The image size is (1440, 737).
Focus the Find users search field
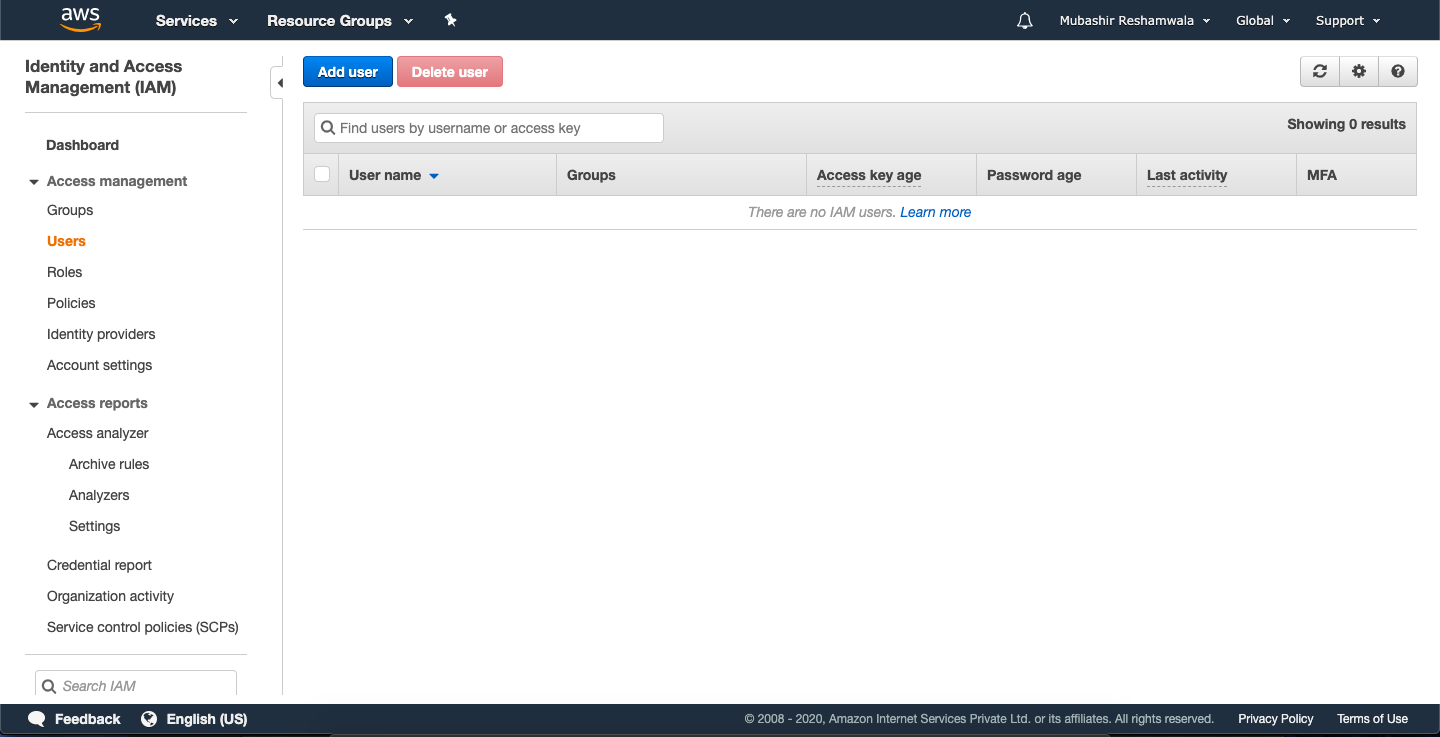coord(489,128)
